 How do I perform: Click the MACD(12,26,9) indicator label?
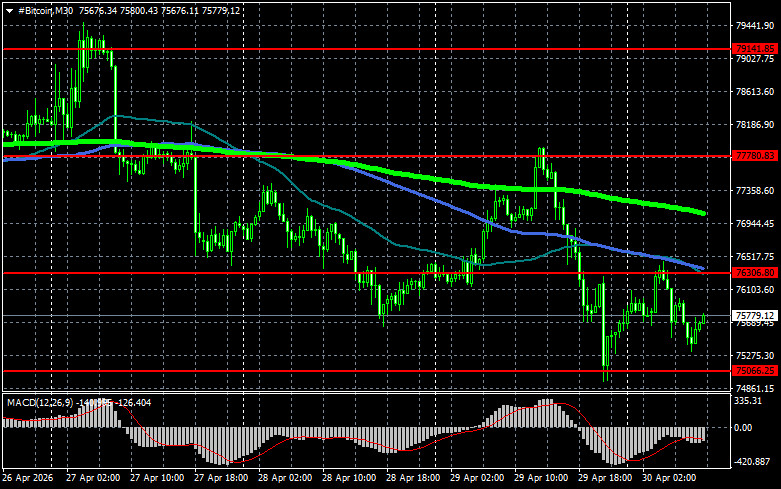[40, 402]
